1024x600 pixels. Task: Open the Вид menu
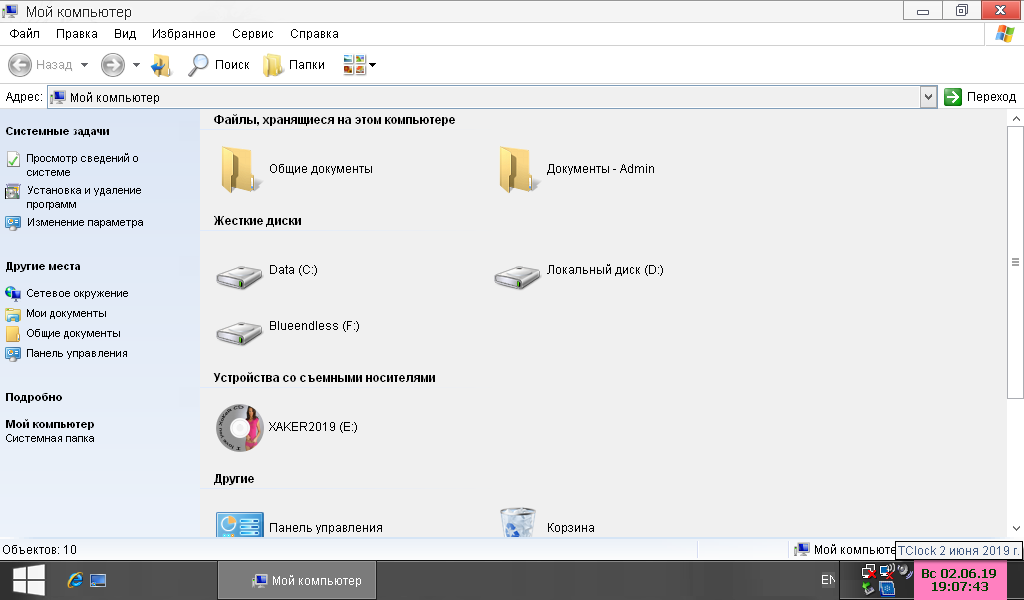point(125,34)
